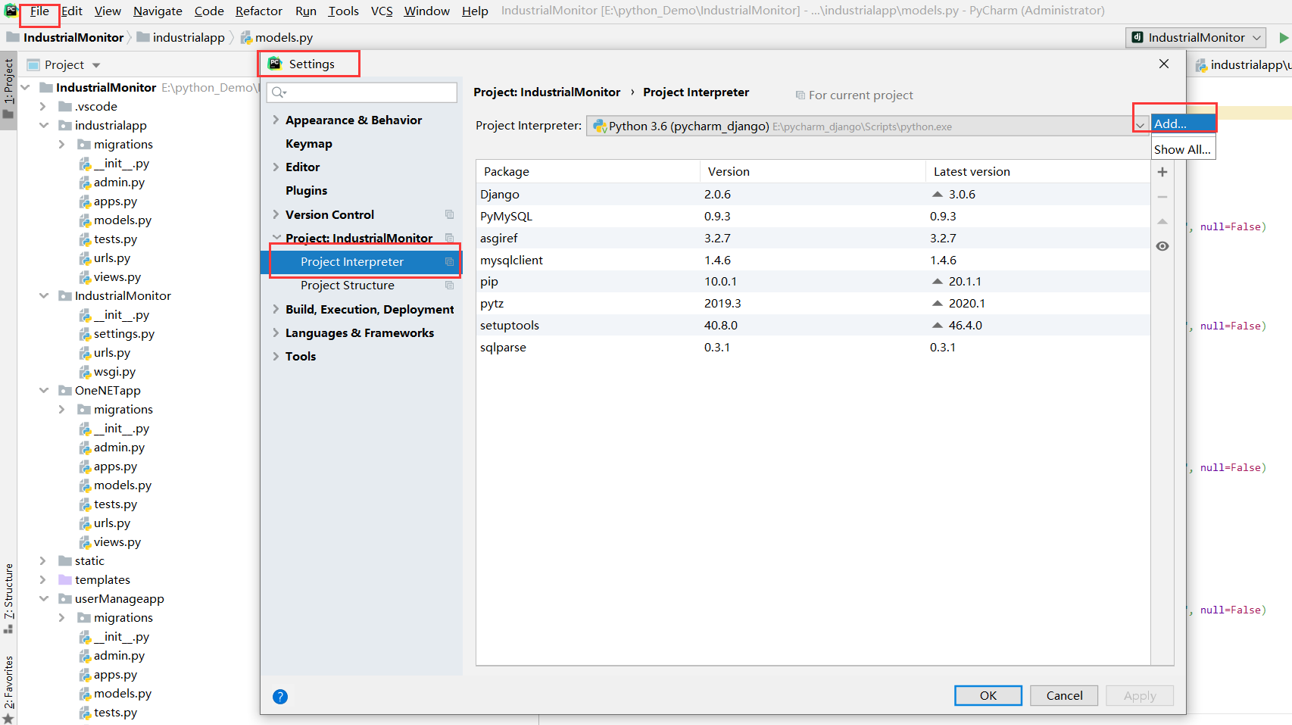This screenshot has height=725, width=1292.
Task: Open the run configuration IndustrialMonitor dropdown
Action: coord(1196,37)
